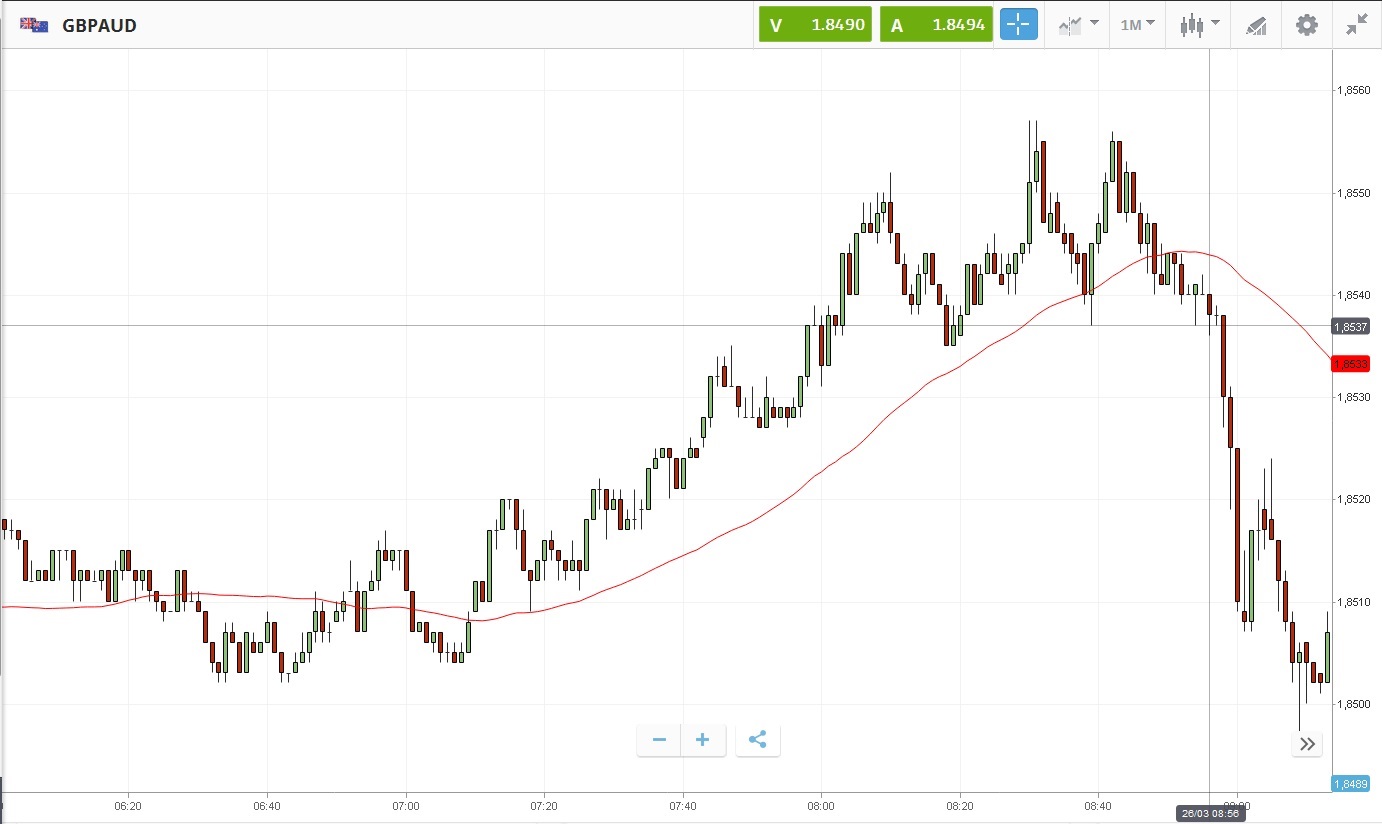Click the collapse/exit fullscreen arrows icon

click(1357, 25)
